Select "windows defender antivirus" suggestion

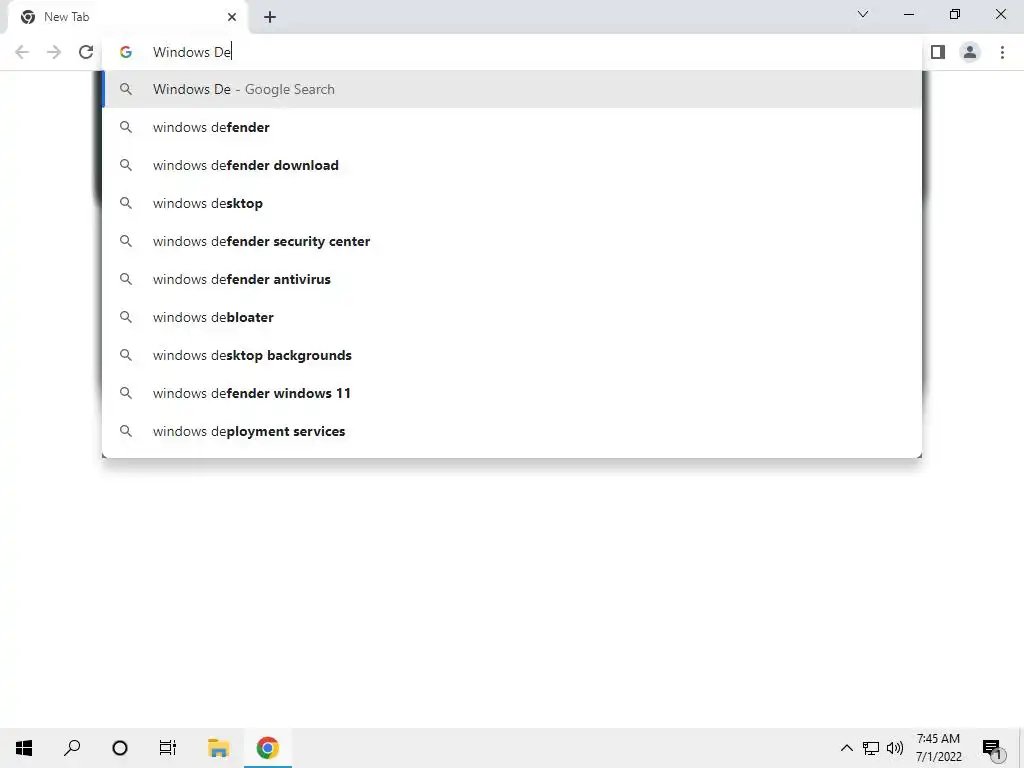(512, 279)
